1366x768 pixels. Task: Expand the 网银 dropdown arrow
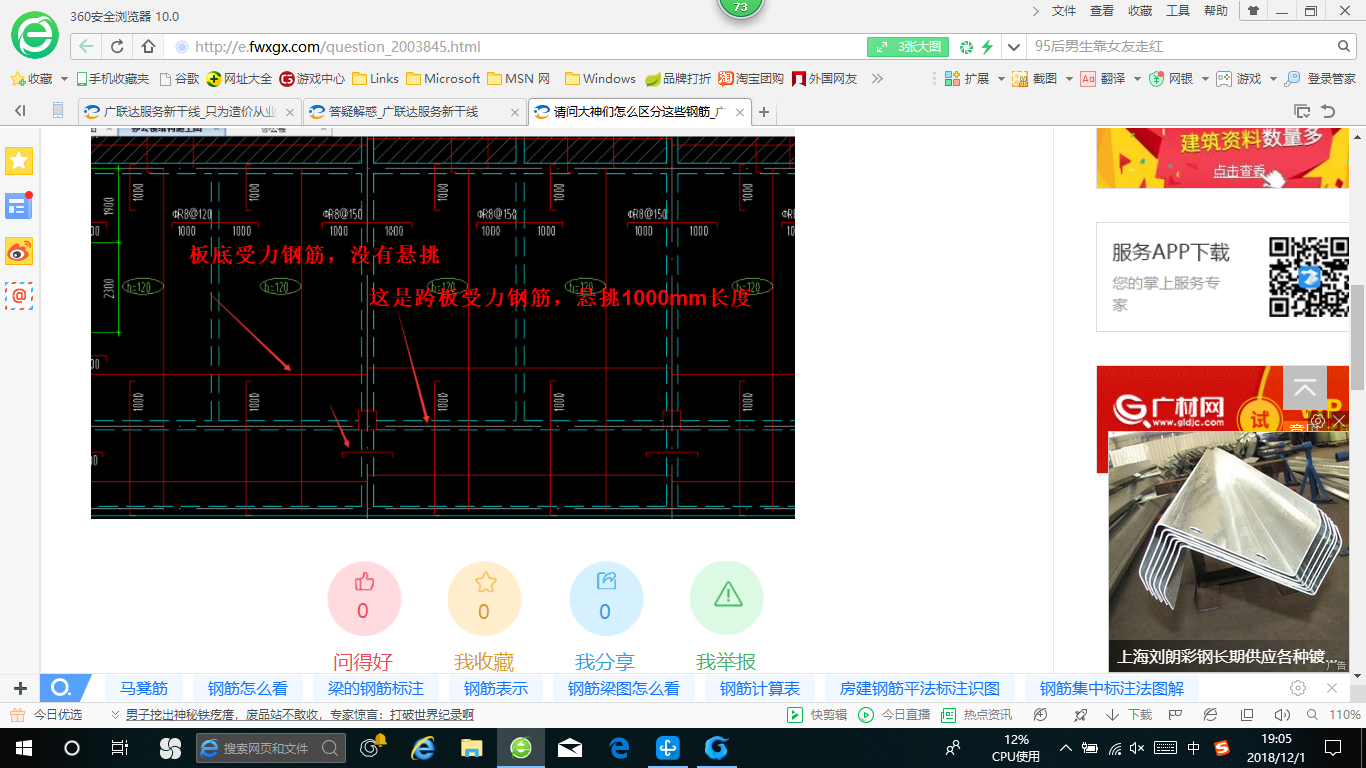tap(1205, 78)
